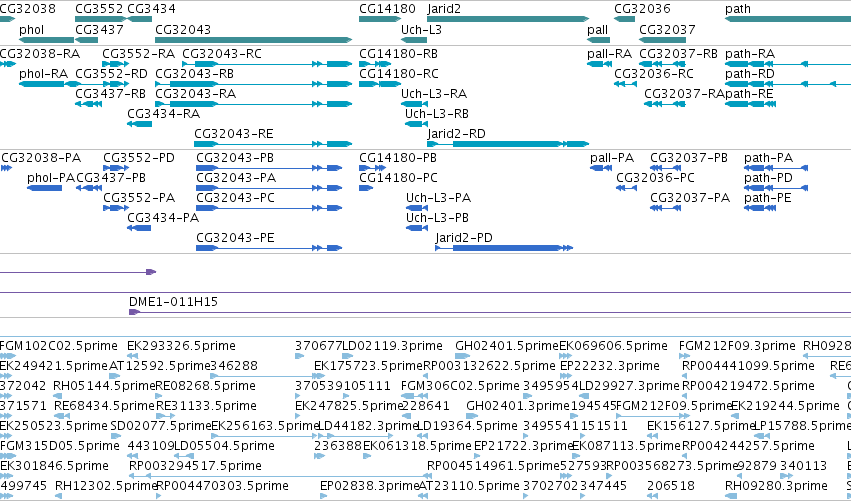Select protein Jarid2-PD label
The width and height of the screenshot is (851, 501).
click(464, 238)
